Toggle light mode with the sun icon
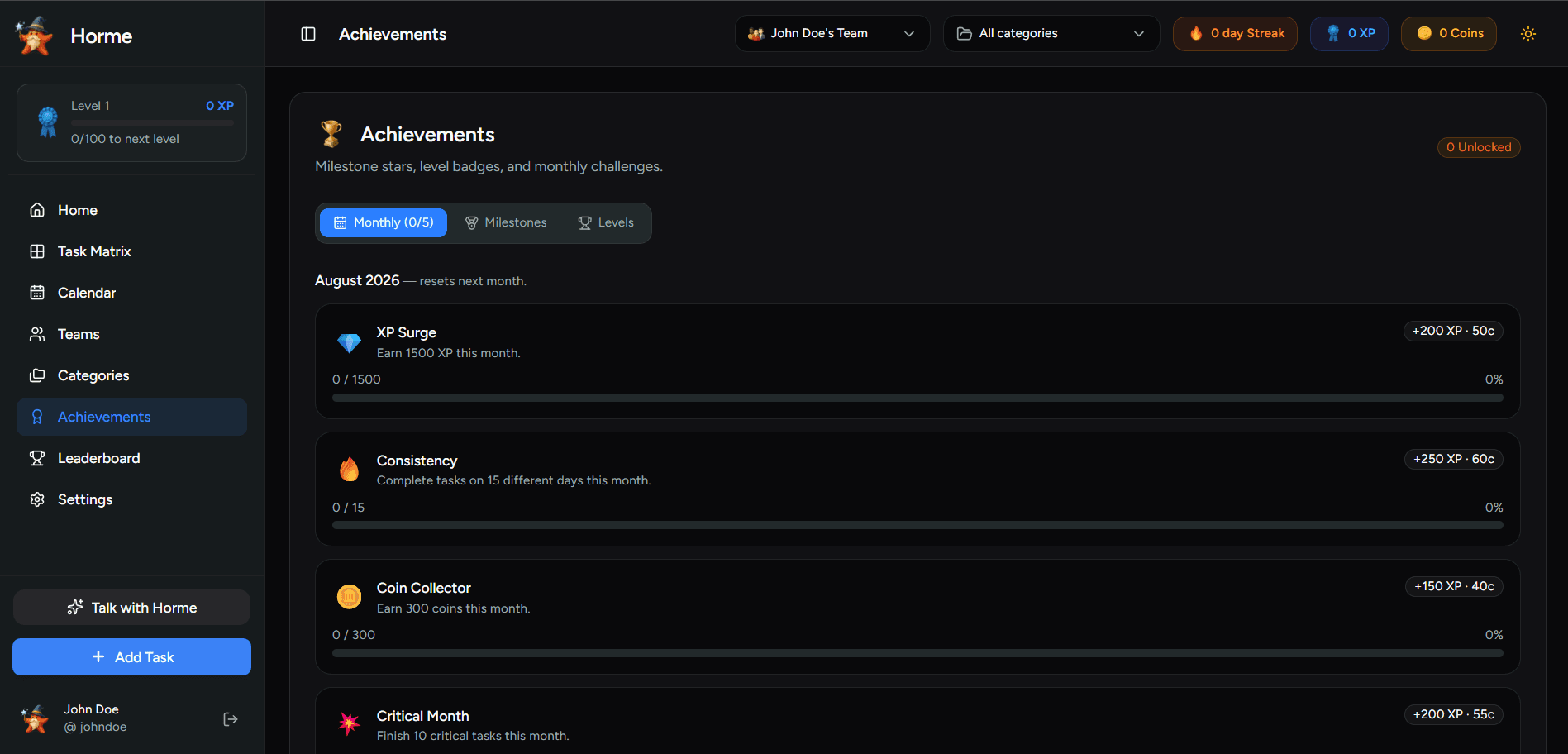 point(1528,34)
